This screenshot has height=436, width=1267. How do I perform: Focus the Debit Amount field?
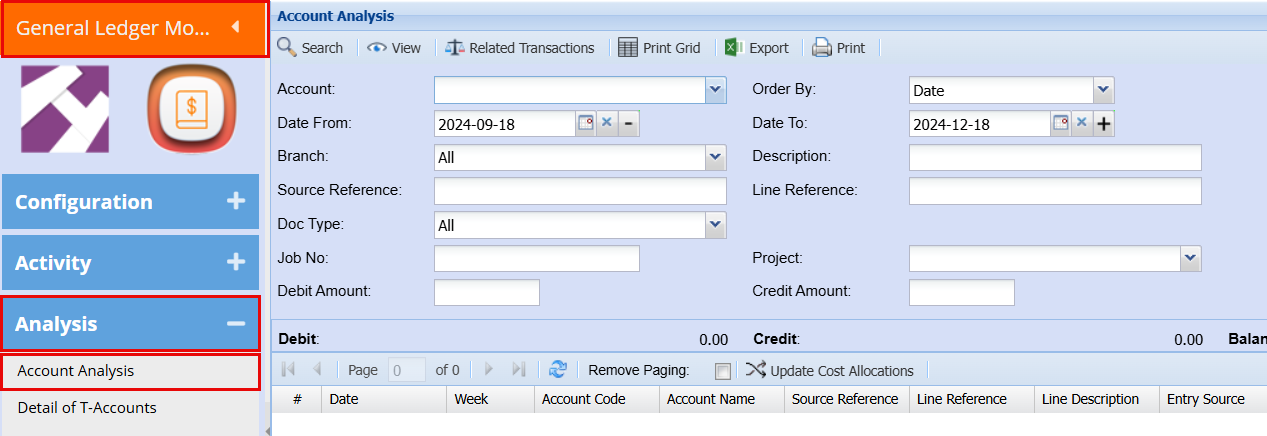487,292
